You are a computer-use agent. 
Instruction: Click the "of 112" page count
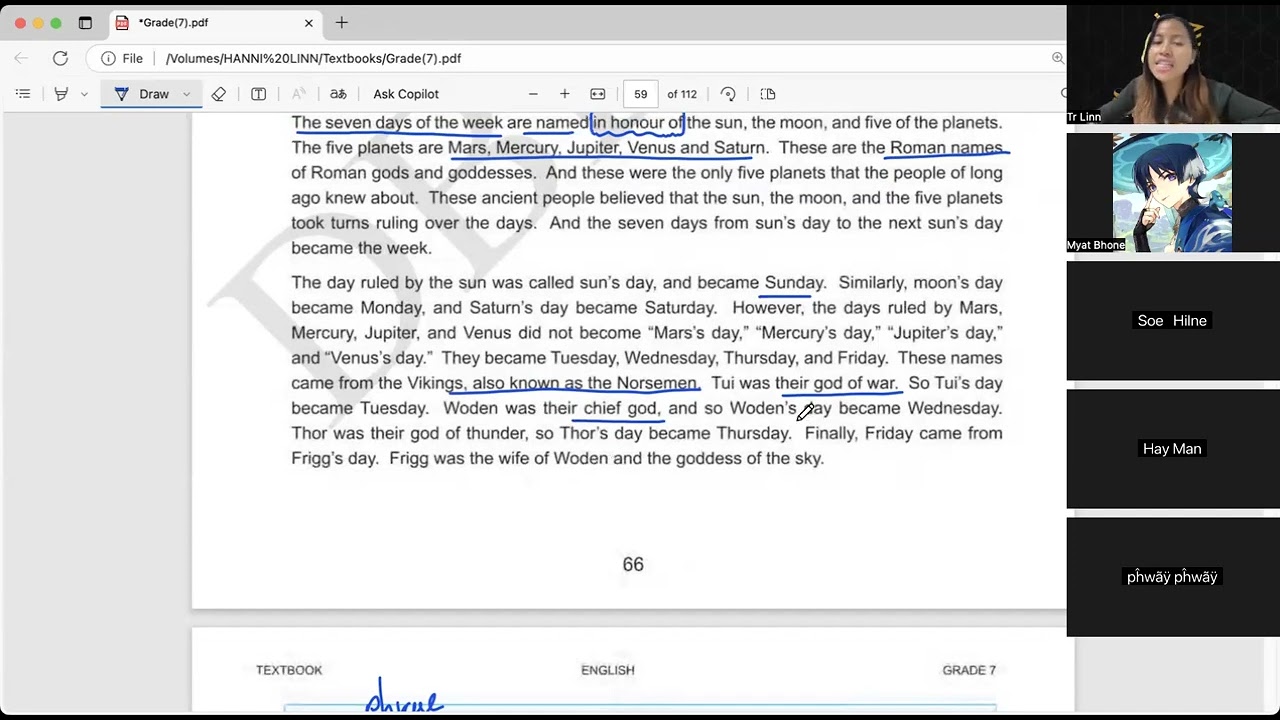pos(682,94)
